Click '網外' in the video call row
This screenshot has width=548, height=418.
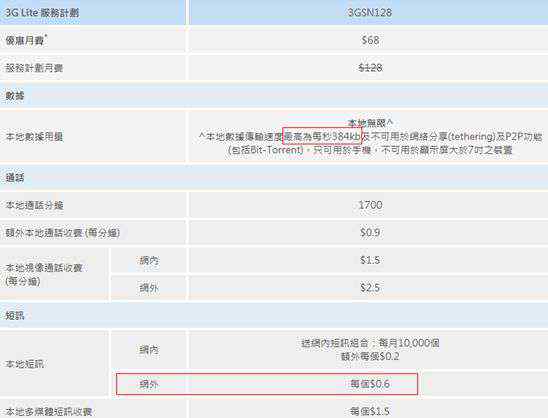click(x=149, y=288)
